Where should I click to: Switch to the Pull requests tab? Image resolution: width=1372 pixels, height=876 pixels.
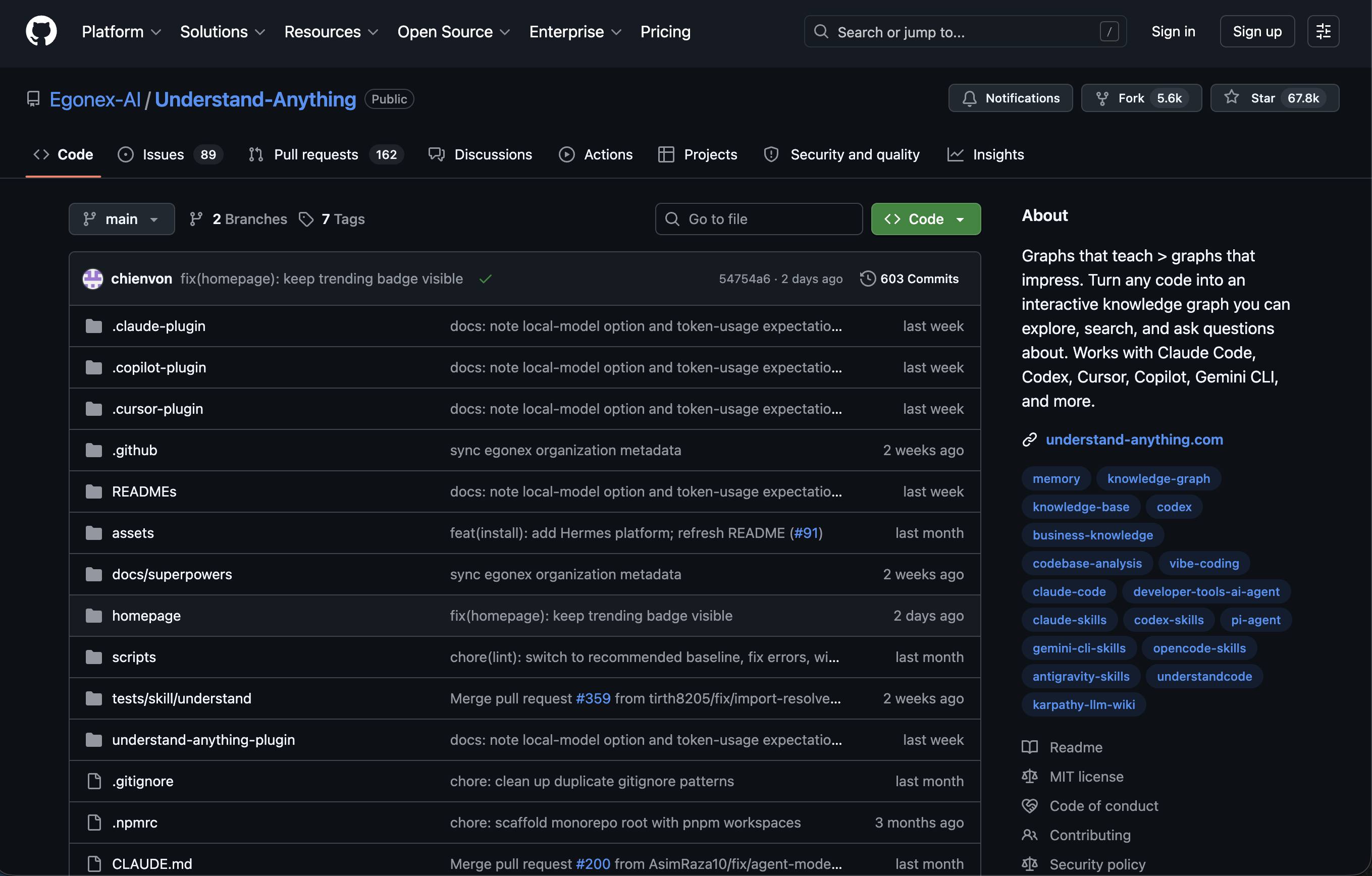coord(326,155)
